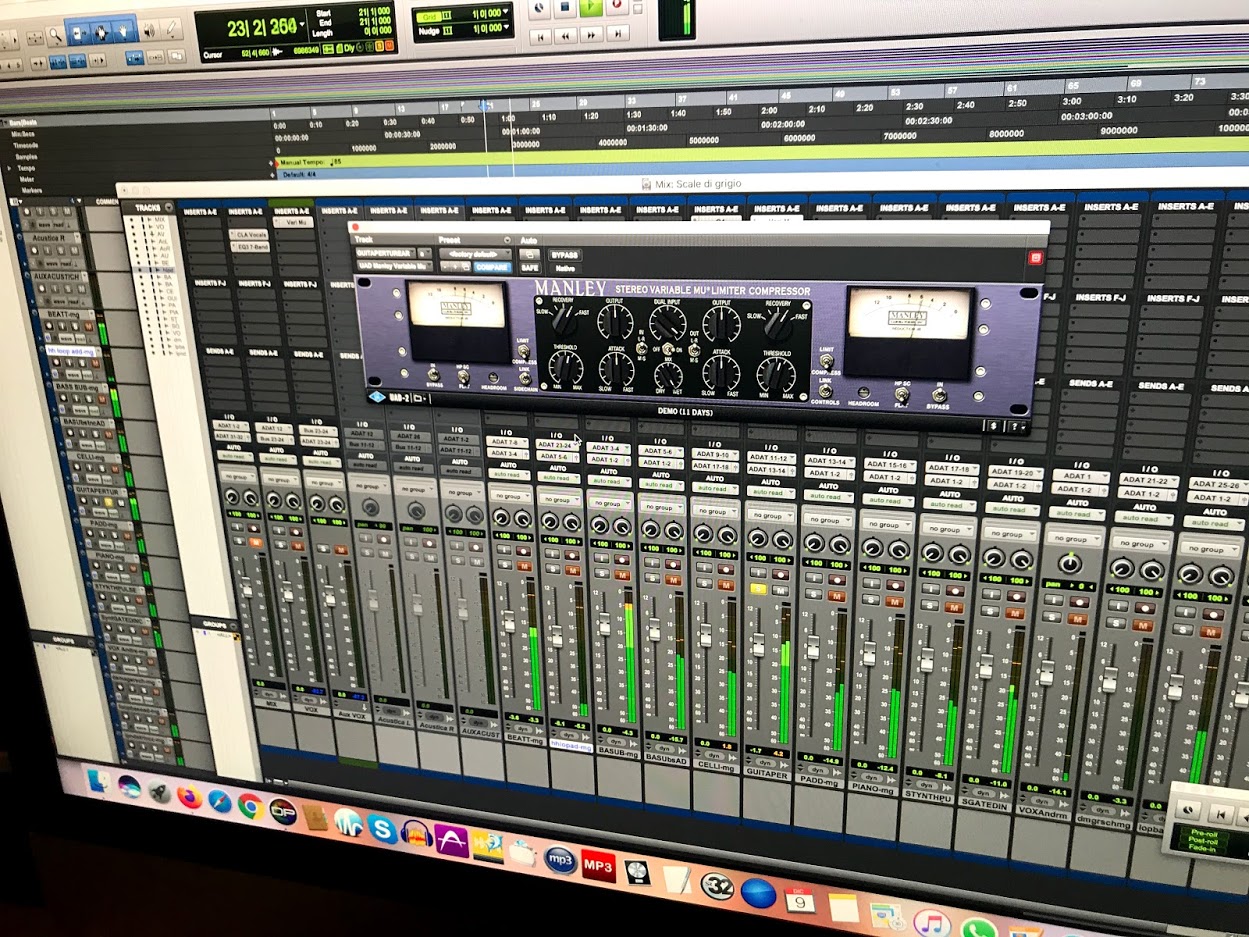Open Skype from the Dock

pos(382,827)
